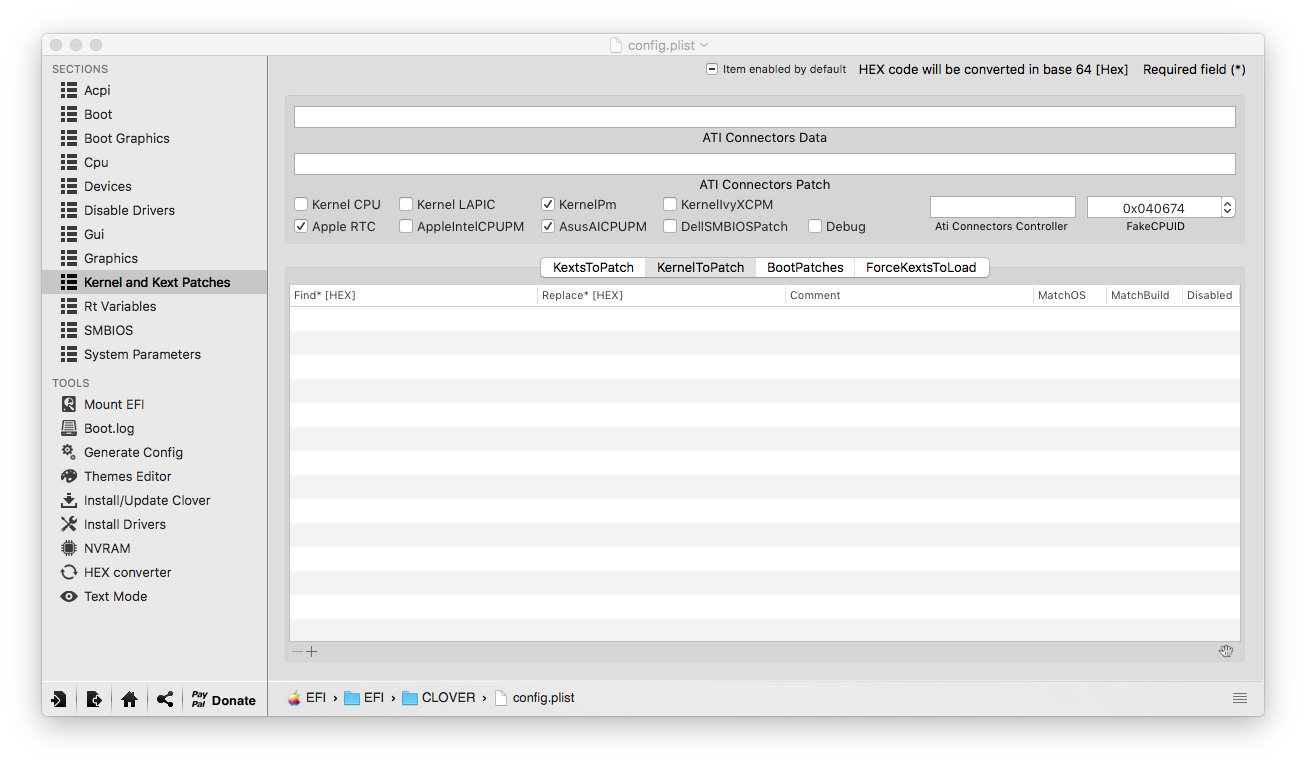Click the Comment column header
This screenshot has width=1306, height=766.
pyautogui.click(x=909, y=295)
